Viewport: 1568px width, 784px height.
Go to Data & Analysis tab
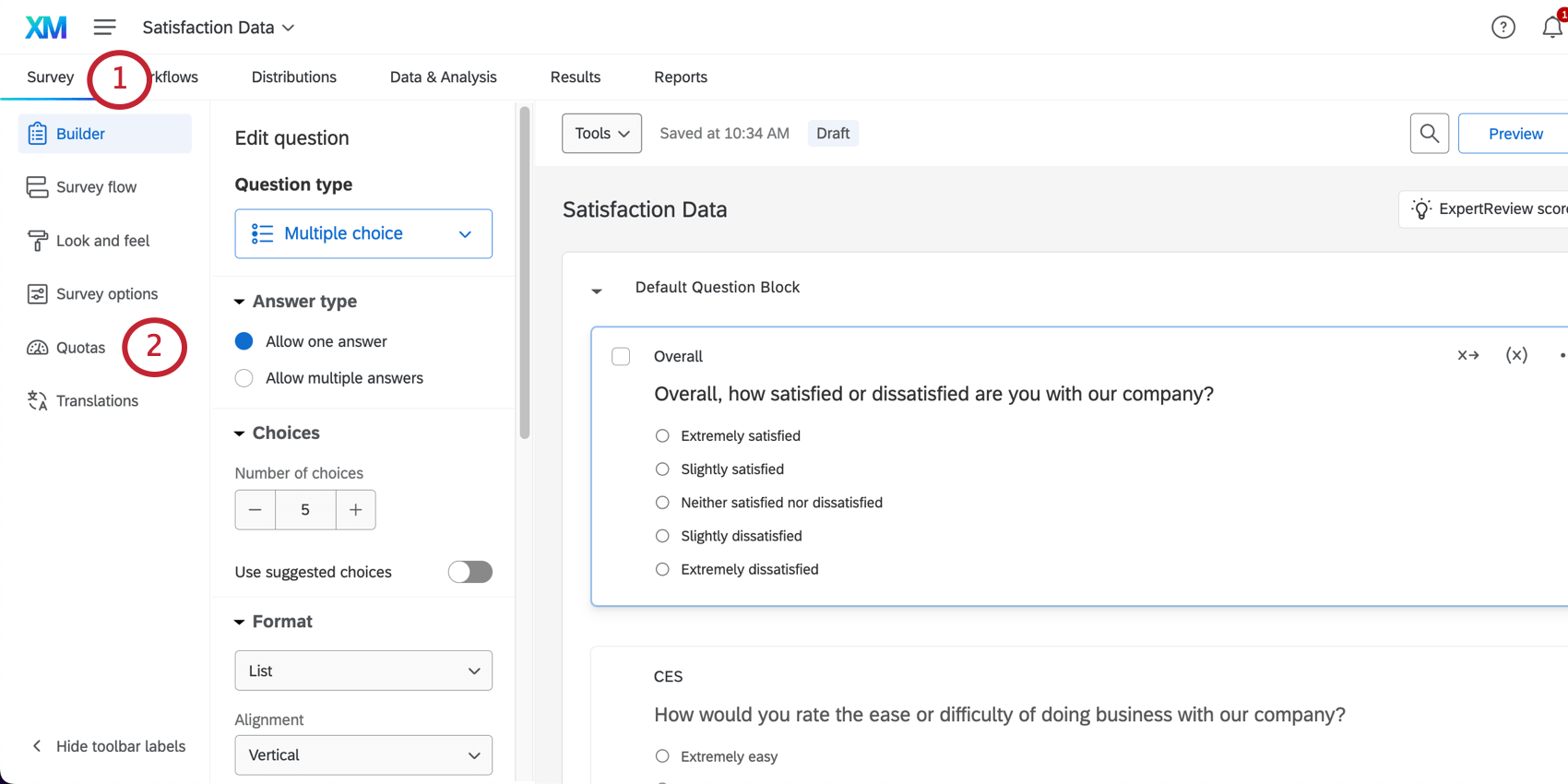pos(443,77)
